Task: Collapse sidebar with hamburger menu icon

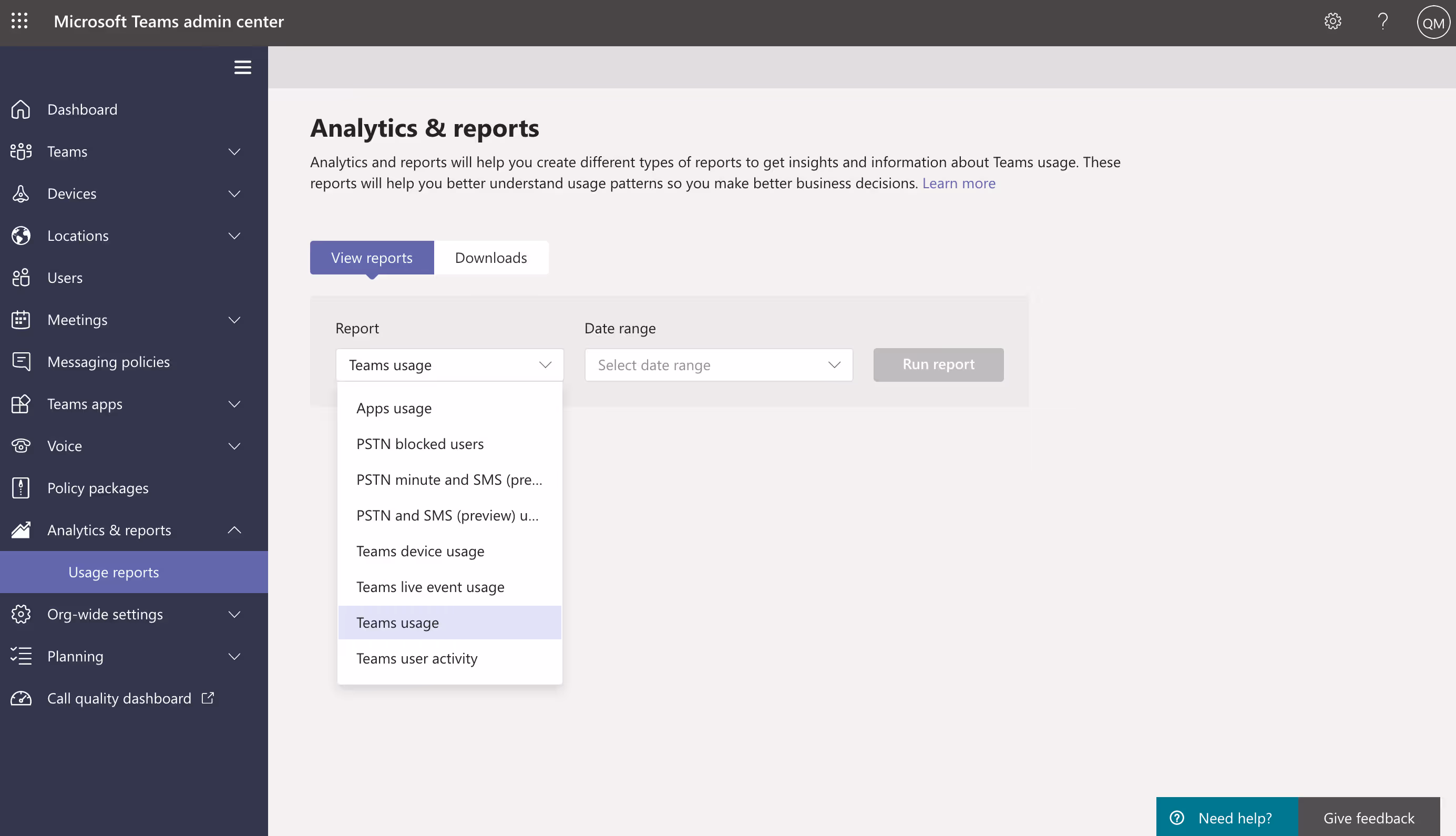Action: [242, 67]
